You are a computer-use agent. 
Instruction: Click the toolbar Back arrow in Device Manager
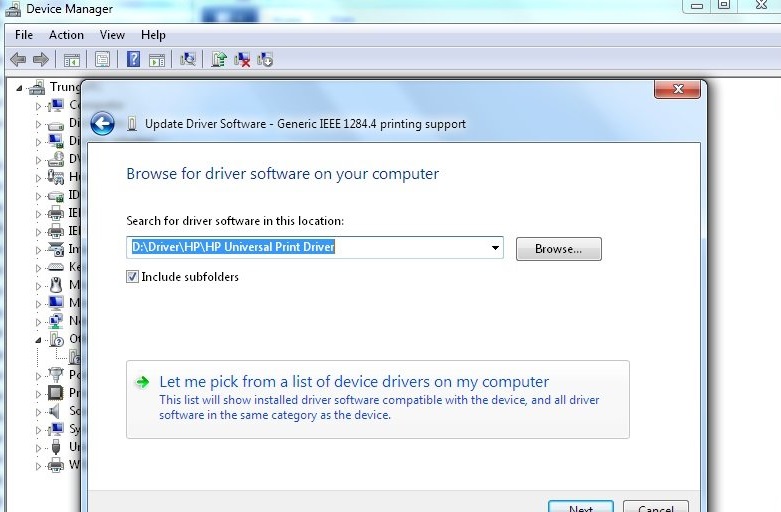pyautogui.click(x=17, y=60)
